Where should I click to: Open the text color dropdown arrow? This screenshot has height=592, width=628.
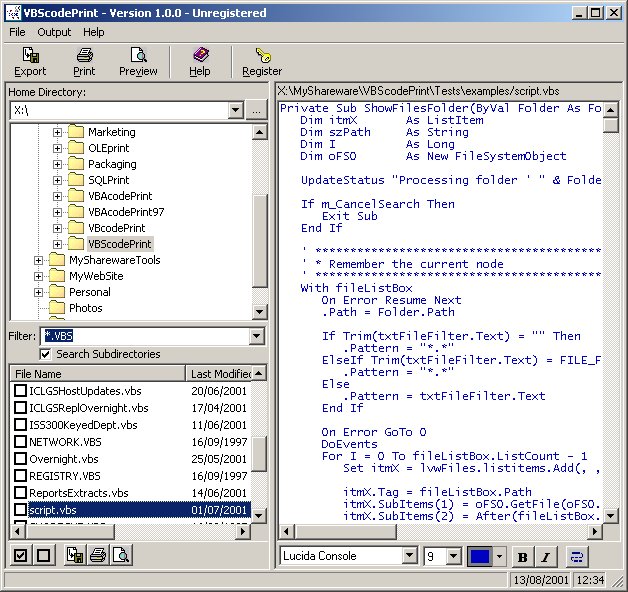[499, 556]
